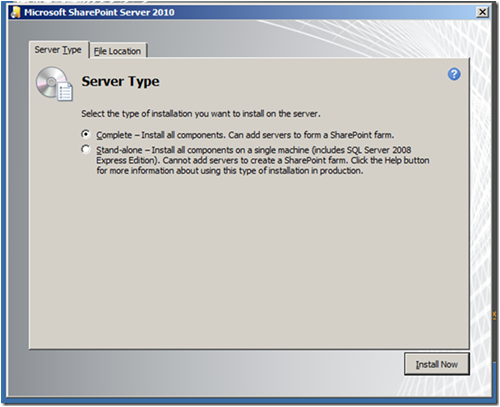Choose the Stand-alone installation radio button
500x407 pixels.
pyautogui.click(x=86, y=149)
